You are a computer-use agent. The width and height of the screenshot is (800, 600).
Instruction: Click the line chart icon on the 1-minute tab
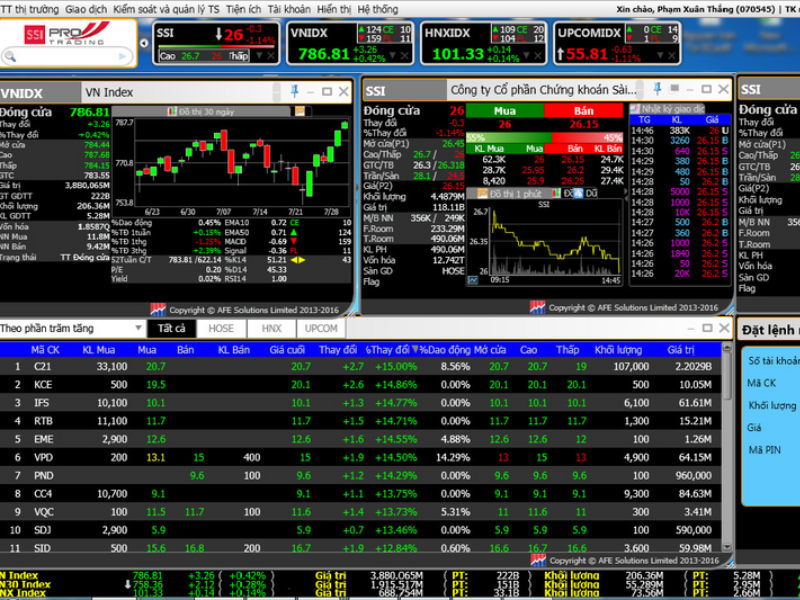point(482,194)
